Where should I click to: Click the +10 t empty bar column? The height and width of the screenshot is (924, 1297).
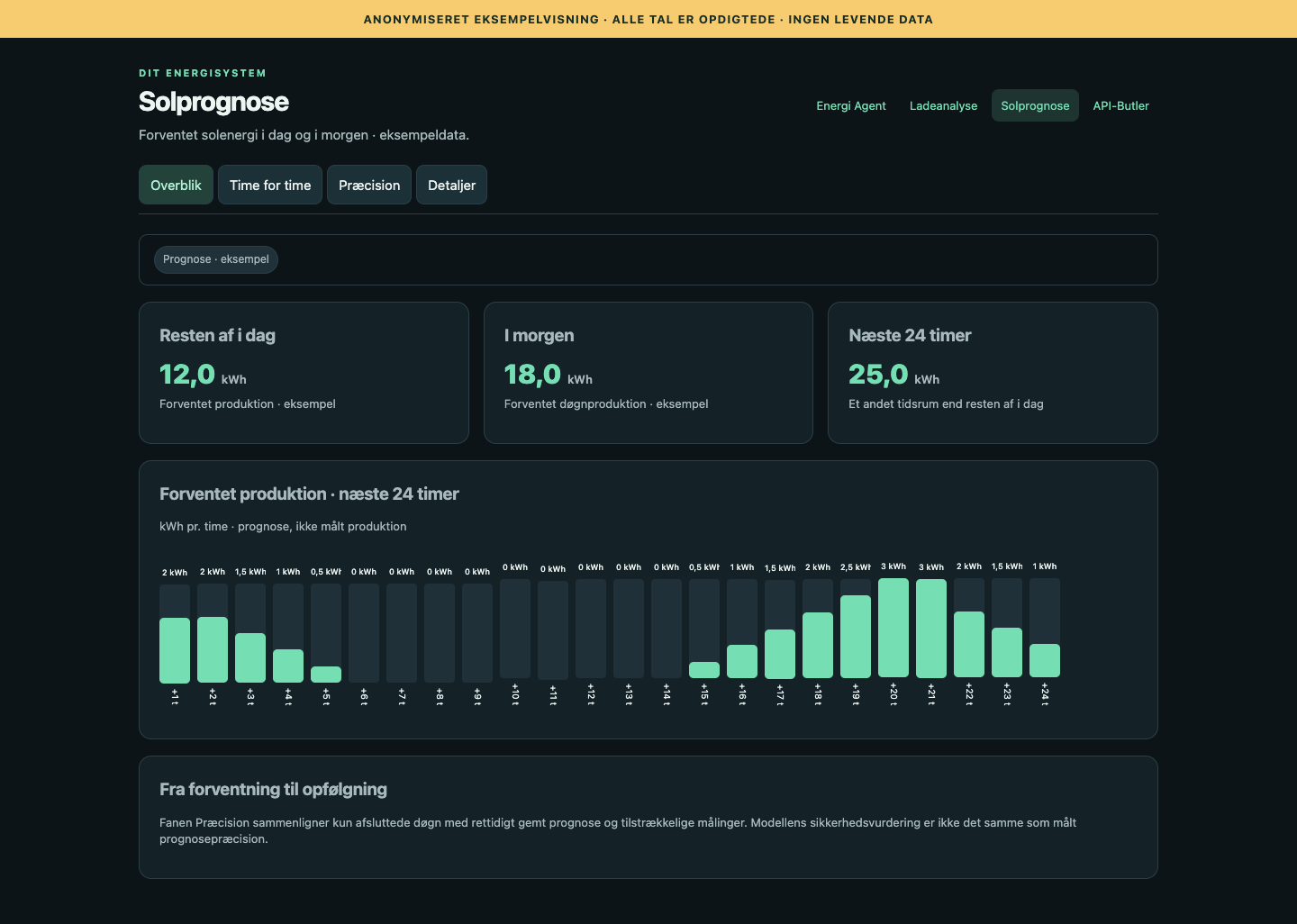click(x=515, y=629)
